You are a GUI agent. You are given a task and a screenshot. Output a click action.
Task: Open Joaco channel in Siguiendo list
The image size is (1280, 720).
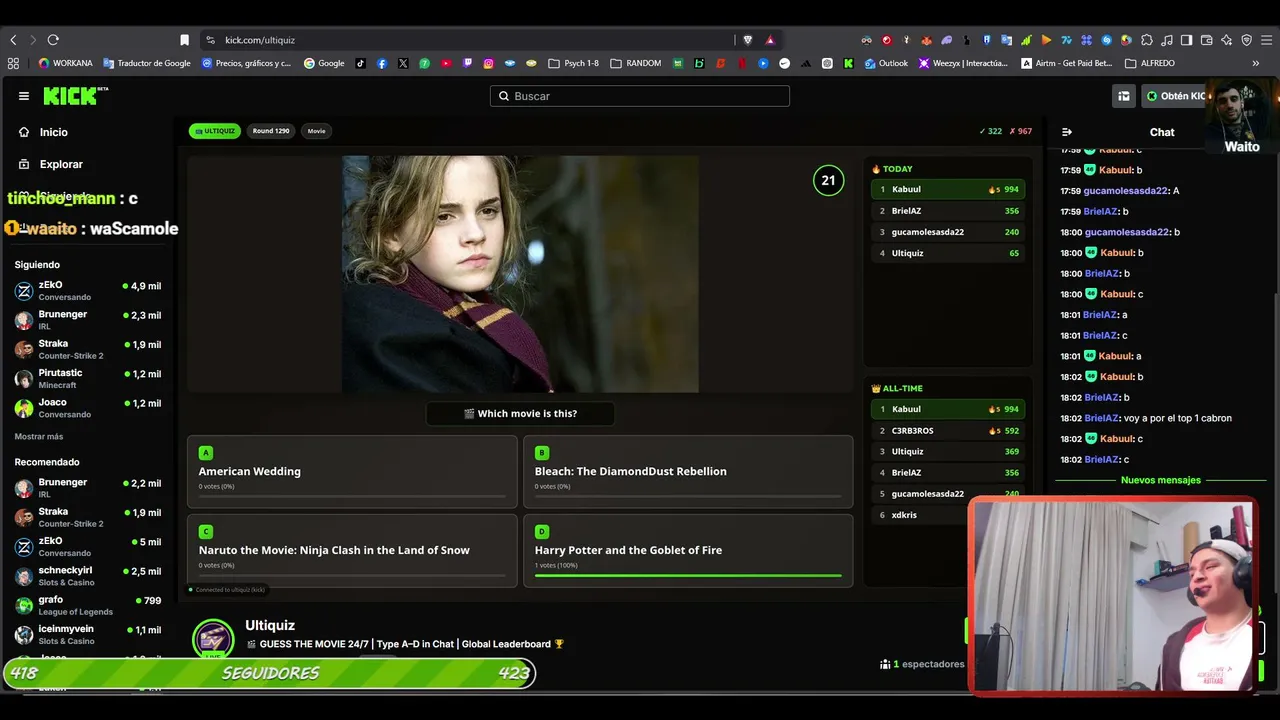[x=88, y=407]
